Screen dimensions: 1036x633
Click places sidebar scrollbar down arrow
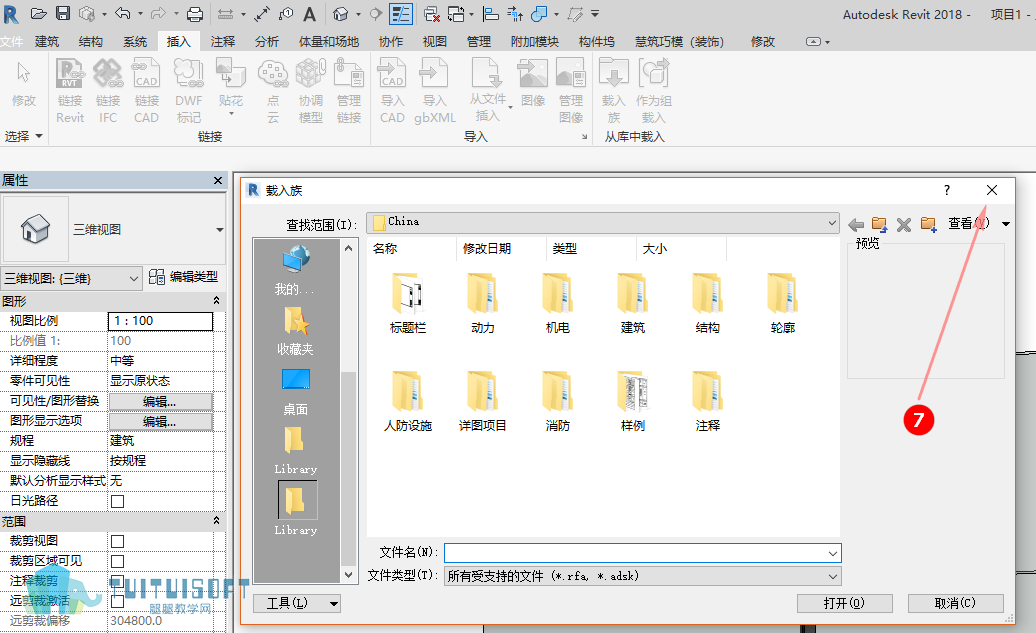[349, 575]
